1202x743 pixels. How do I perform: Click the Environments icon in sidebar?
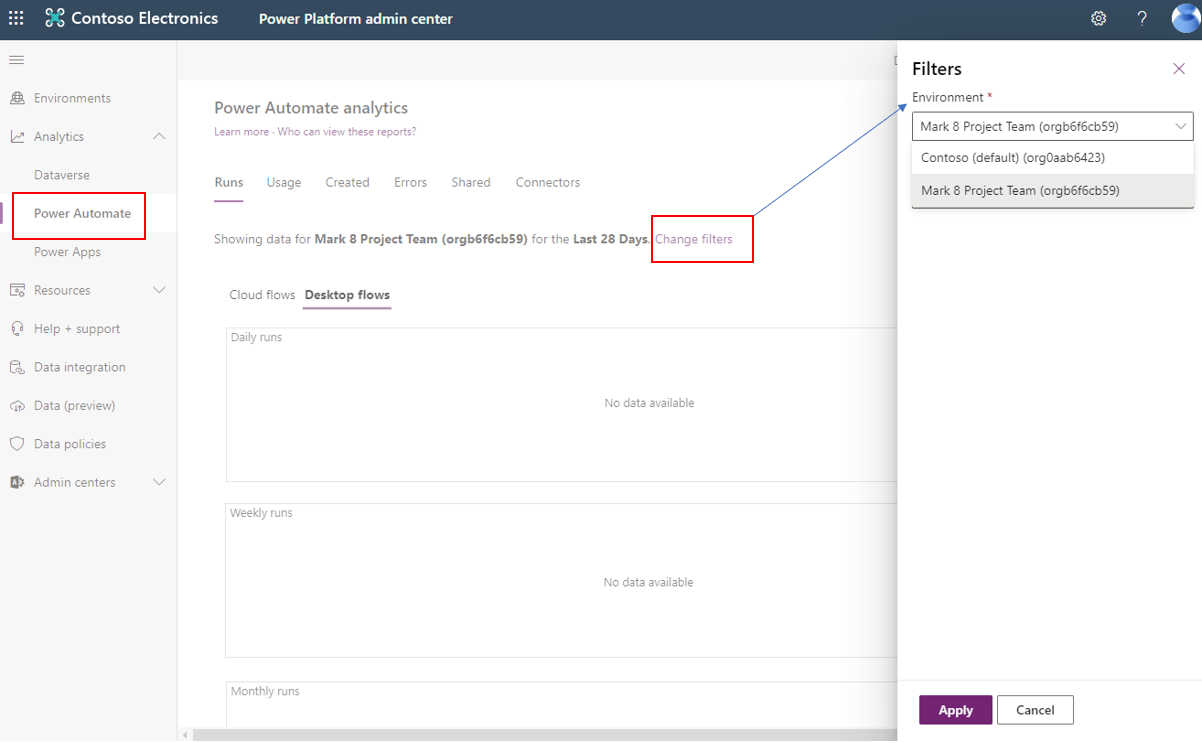click(17, 98)
